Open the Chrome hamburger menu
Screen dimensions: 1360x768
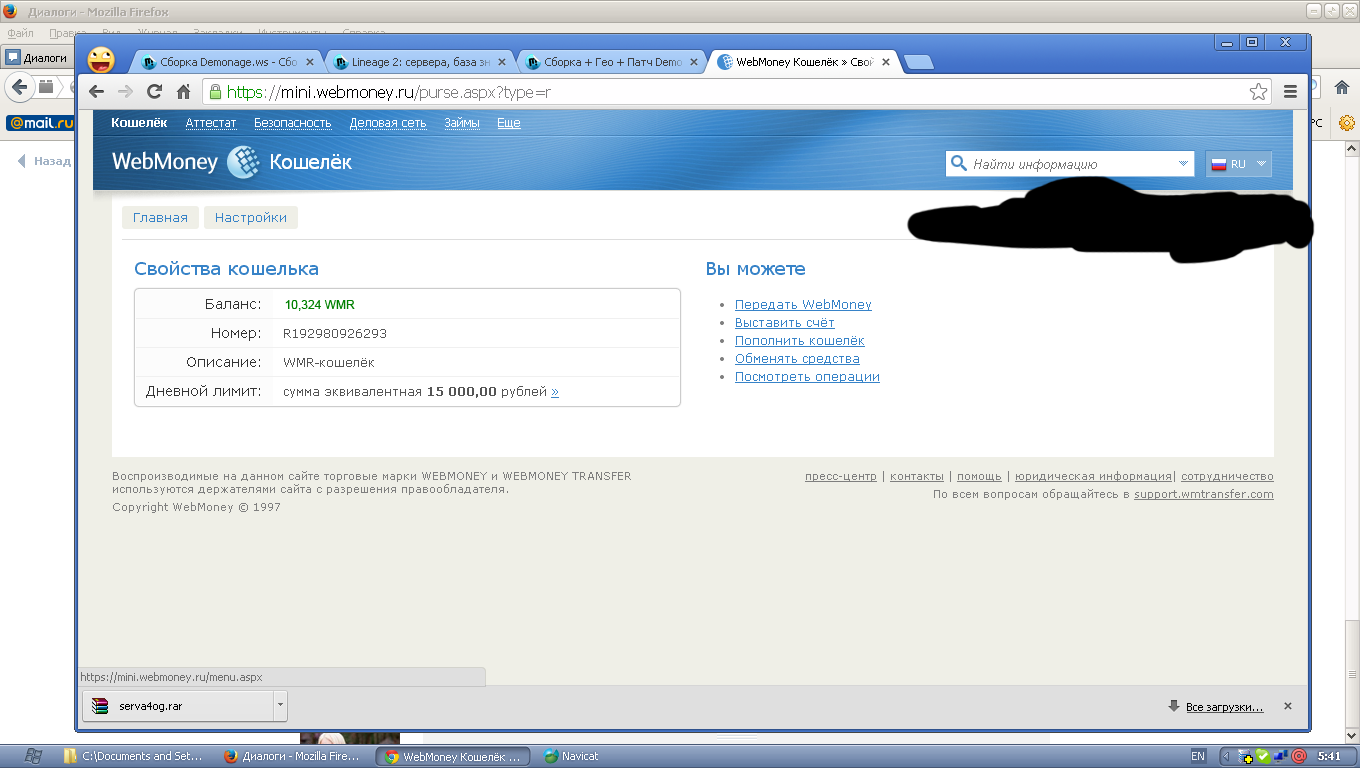click(x=1290, y=92)
